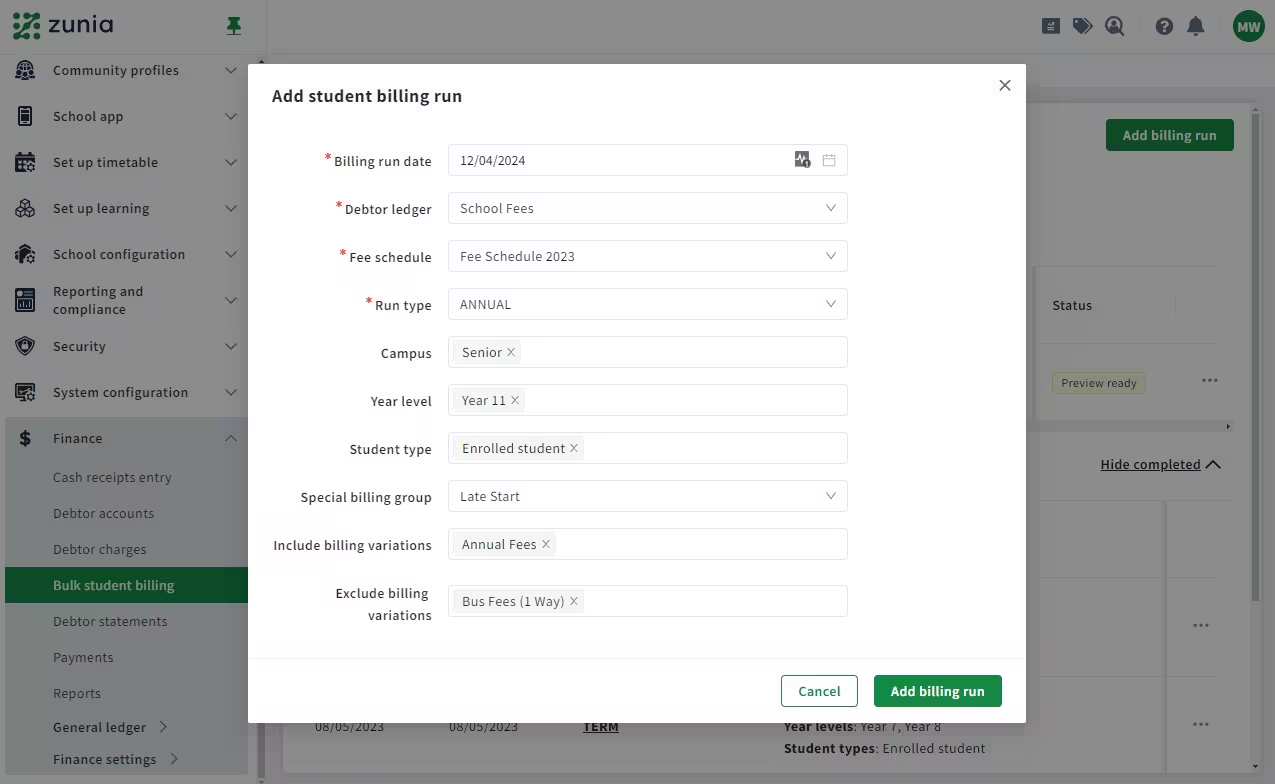Viewport: 1275px width, 784px height.
Task: Open the checklist icon in top bar
Action: pyautogui.click(x=1050, y=26)
